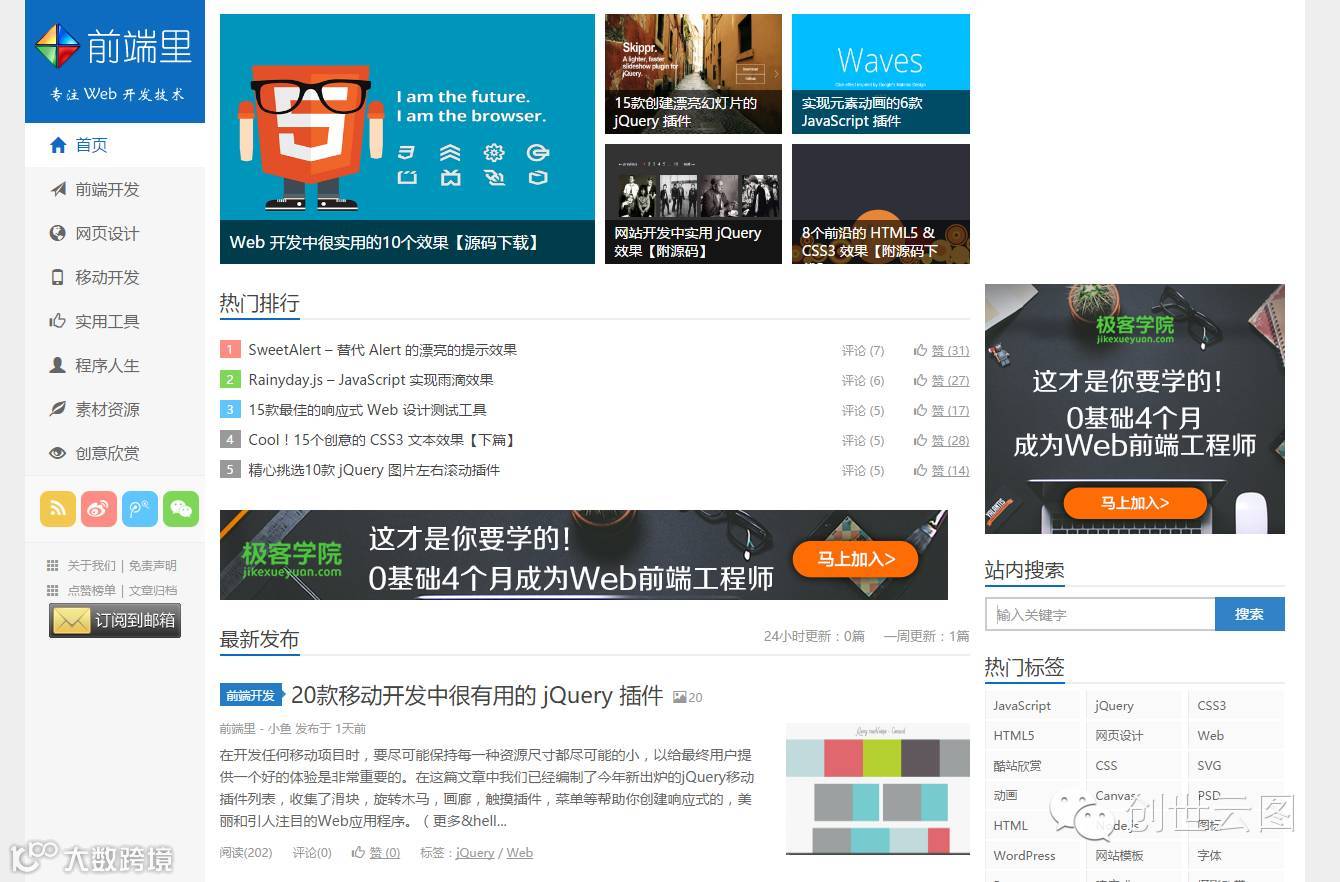Open the 8个前沿的 HTML5 & CSS3 thumbnail
The image size is (1340, 882).
(881, 204)
